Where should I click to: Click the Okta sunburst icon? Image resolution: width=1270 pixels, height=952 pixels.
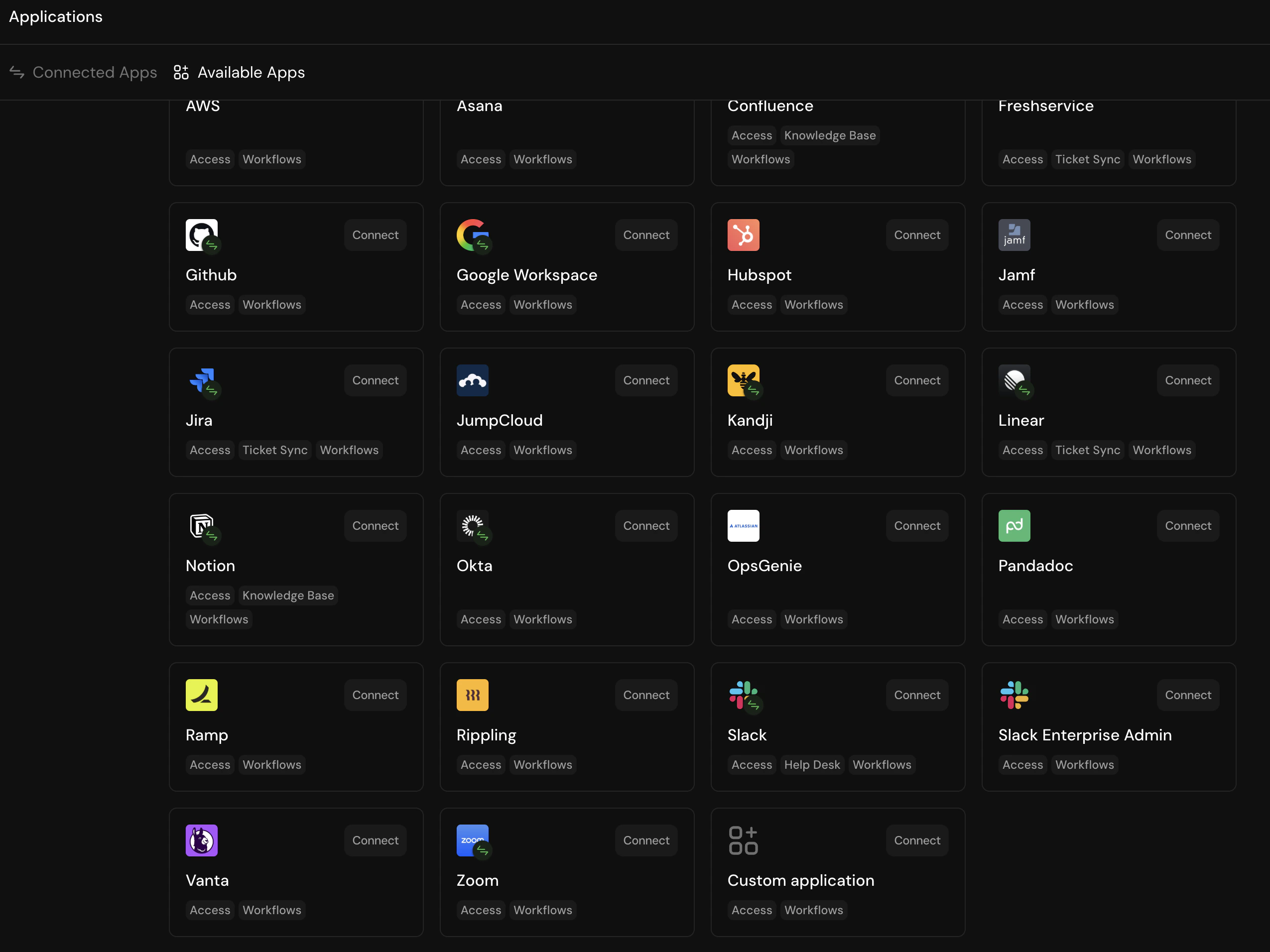472,526
